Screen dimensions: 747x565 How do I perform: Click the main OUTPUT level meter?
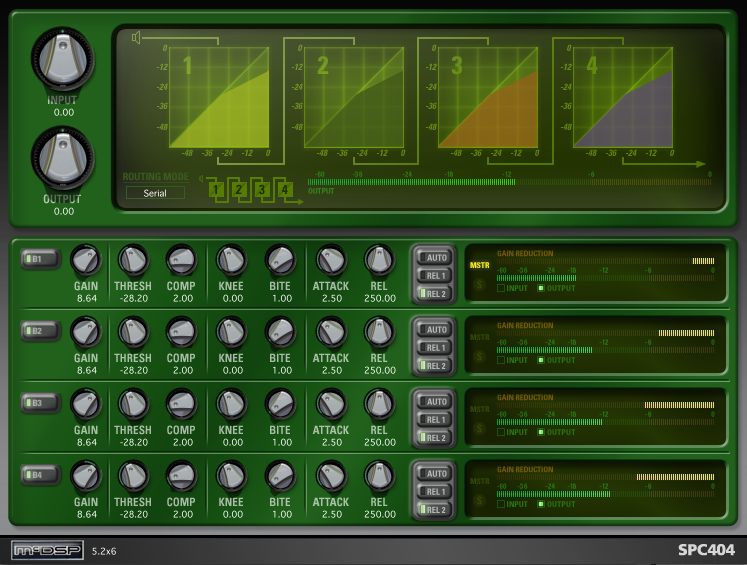(x=509, y=182)
